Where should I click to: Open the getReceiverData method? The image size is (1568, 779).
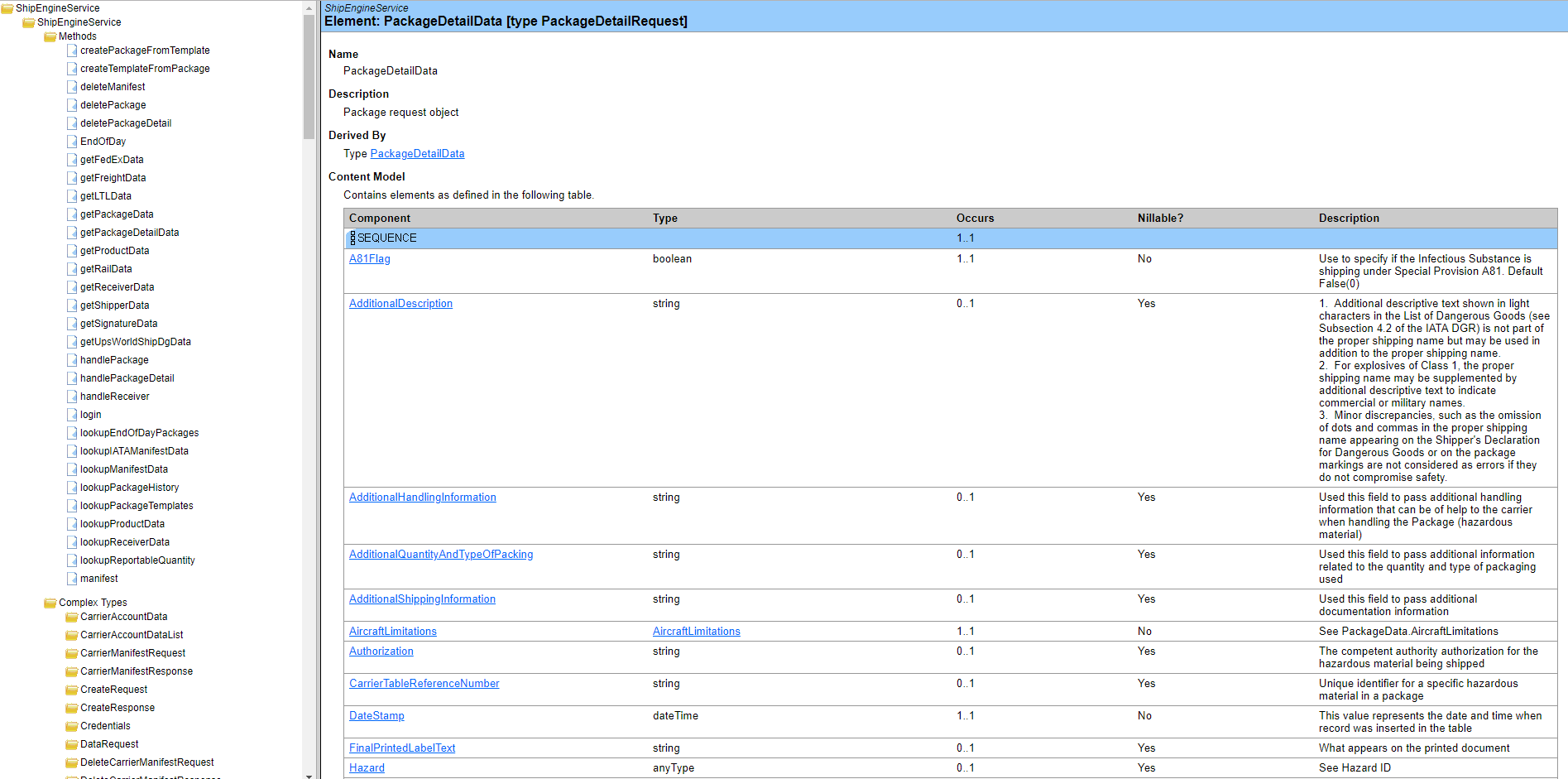(x=117, y=287)
